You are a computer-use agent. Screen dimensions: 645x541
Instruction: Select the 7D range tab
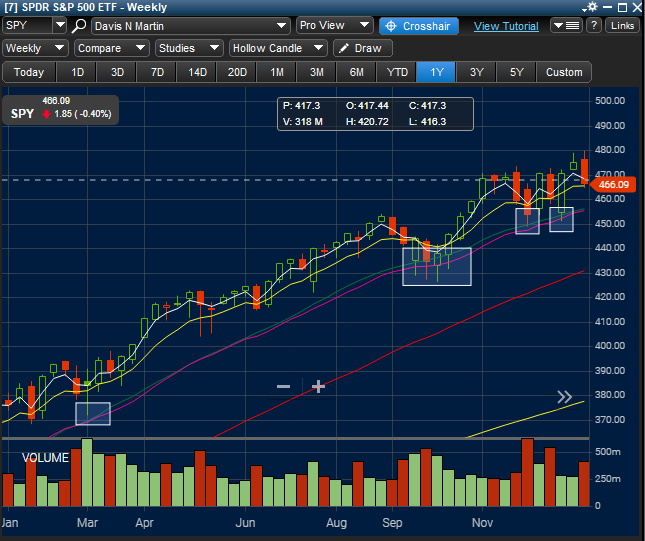click(157, 72)
